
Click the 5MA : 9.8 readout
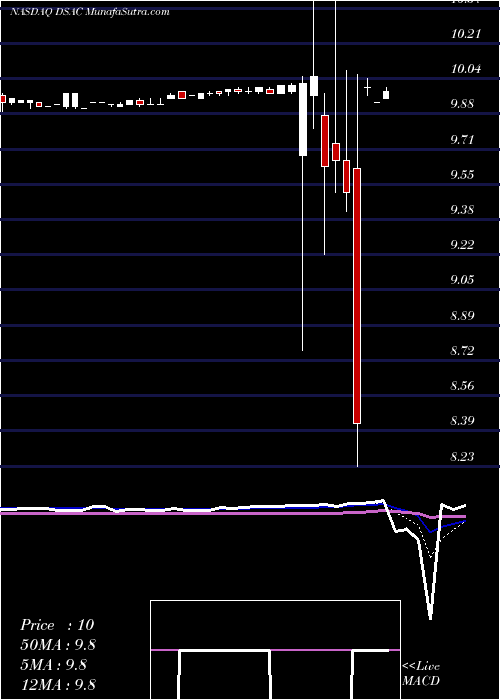pyautogui.click(x=53, y=665)
